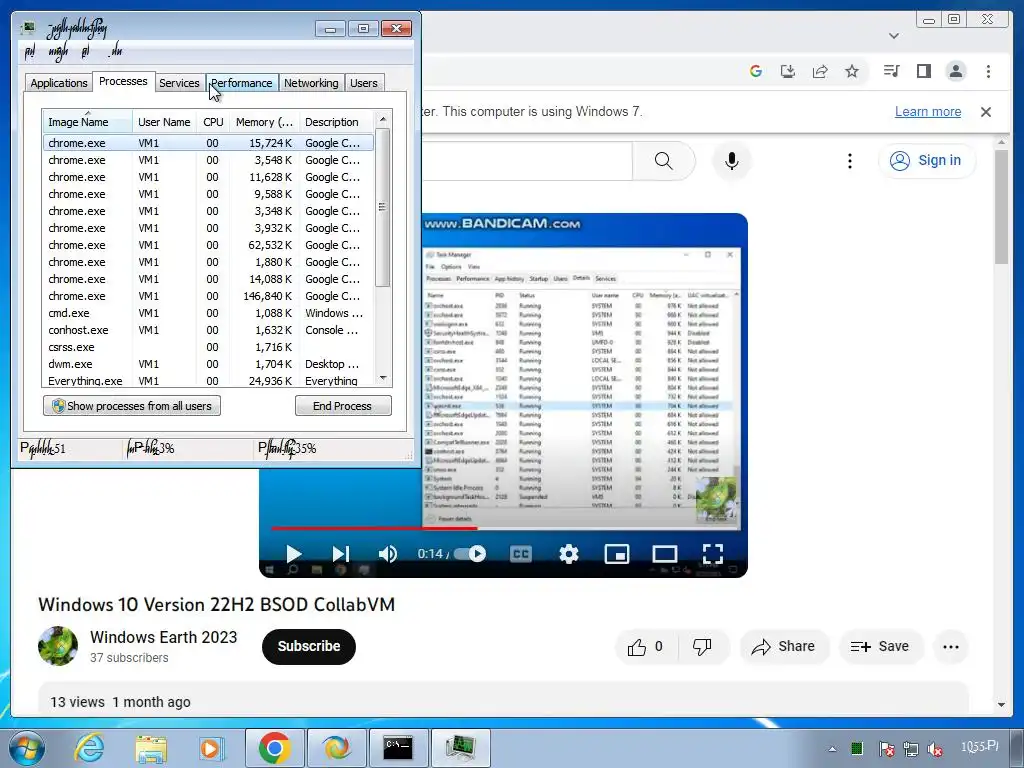Open Chrome three-dot menu
Screen dimensions: 1024x768
click(x=988, y=71)
